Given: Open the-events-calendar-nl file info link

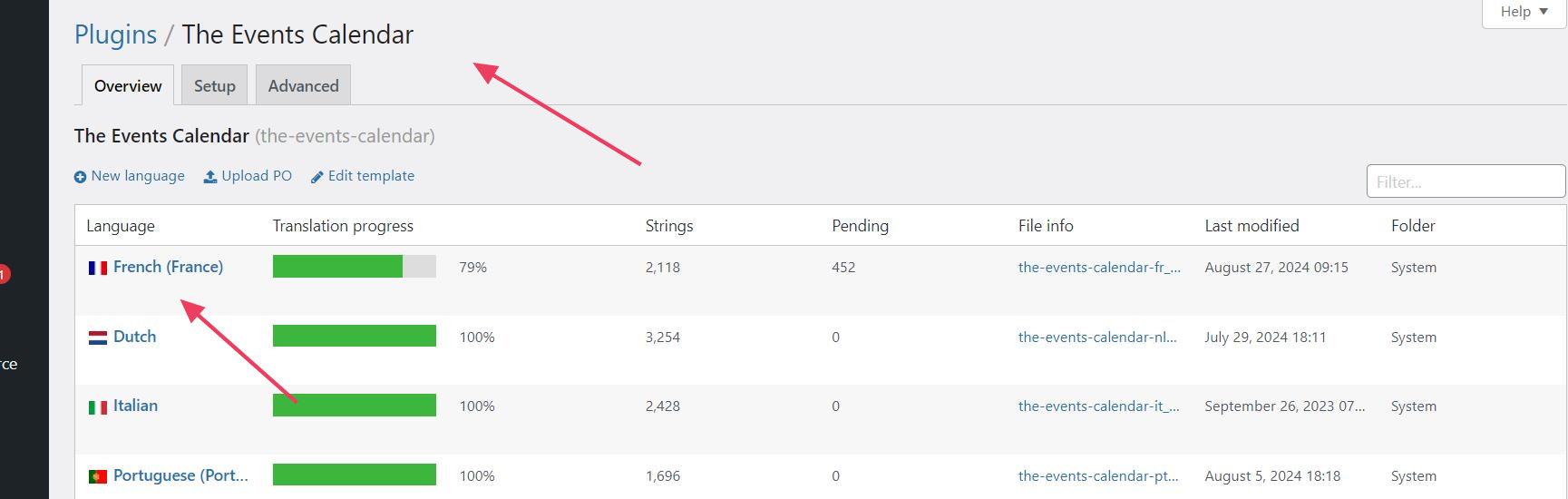Looking at the screenshot, I should coord(1097,338).
